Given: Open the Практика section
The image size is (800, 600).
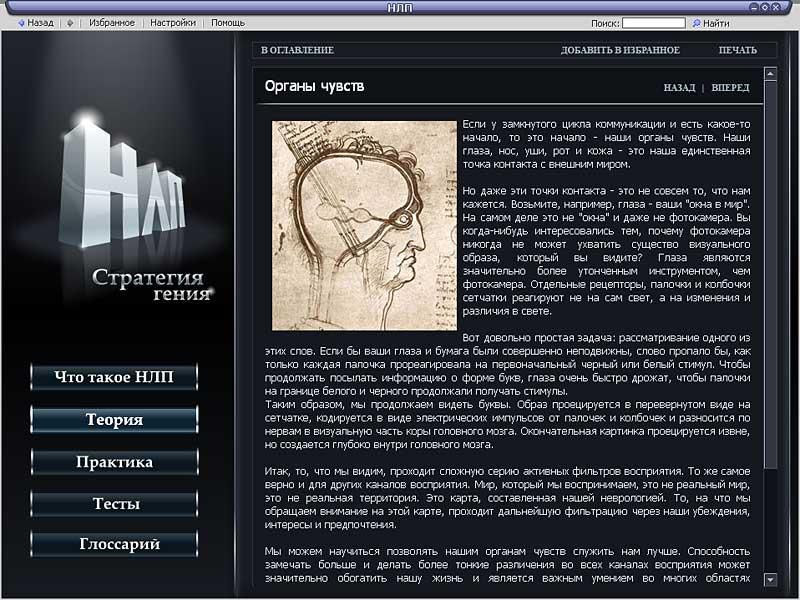Looking at the screenshot, I should point(114,462).
